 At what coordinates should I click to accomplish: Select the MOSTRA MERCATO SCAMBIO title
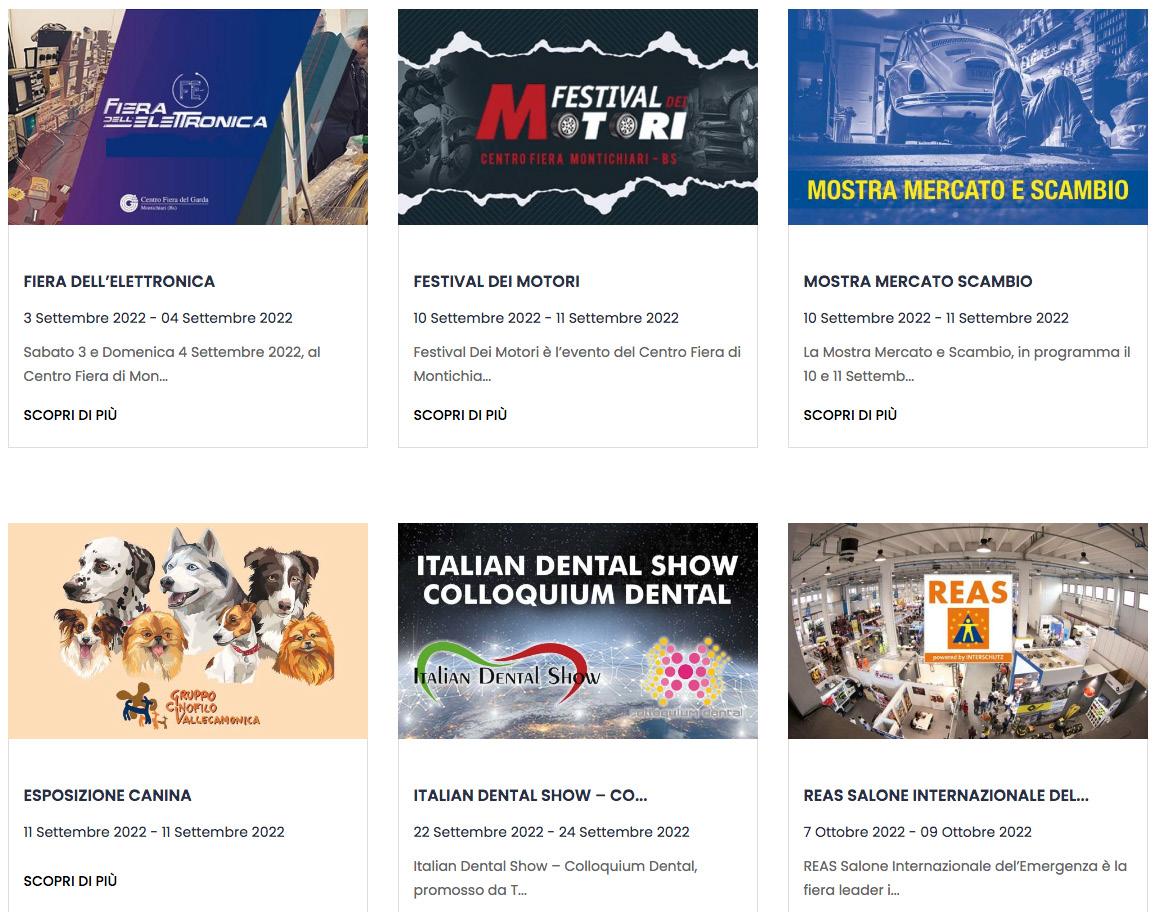pos(918,282)
